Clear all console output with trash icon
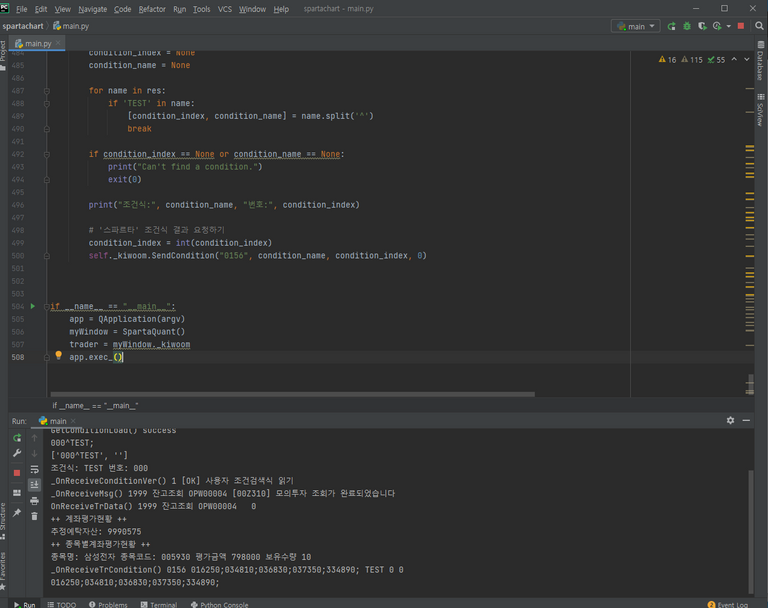768x608 pixels. [34, 516]
